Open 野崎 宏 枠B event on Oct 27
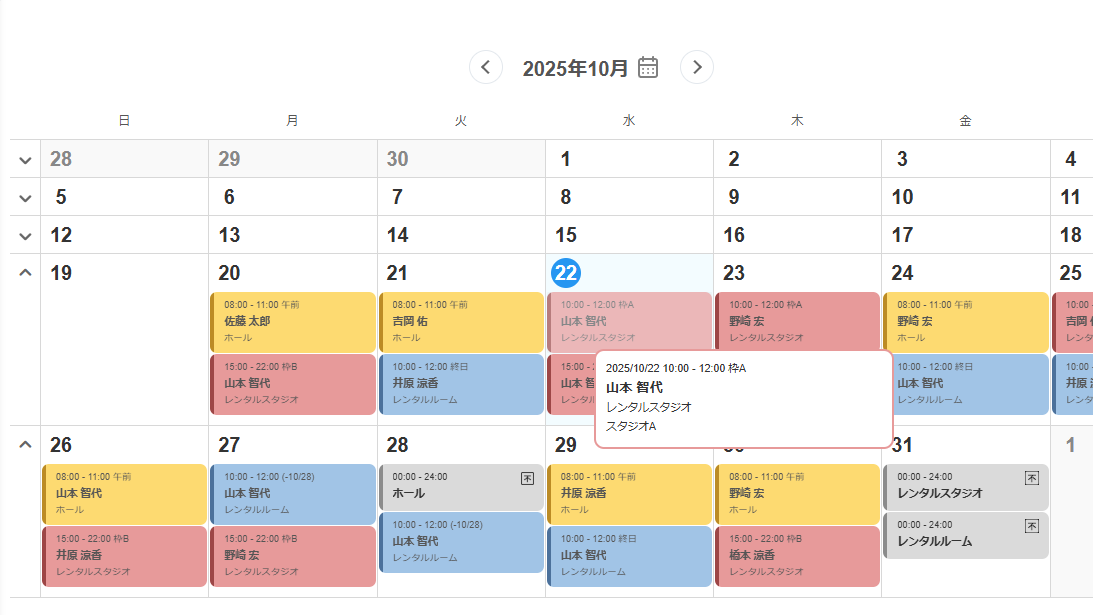This screenshot has width=1093, height=615. 293,555
